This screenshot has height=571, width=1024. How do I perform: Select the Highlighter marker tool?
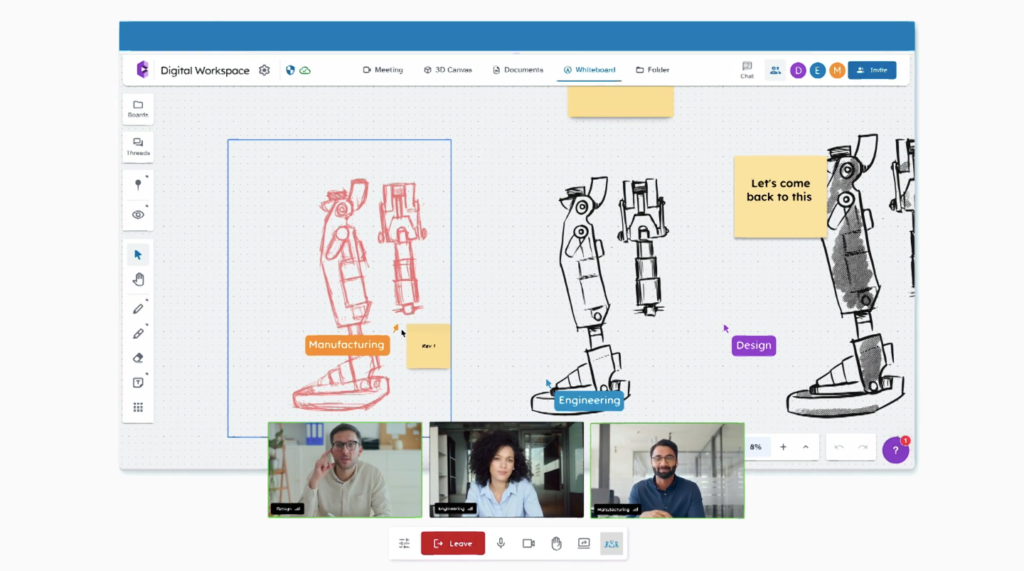click(138, 333)
